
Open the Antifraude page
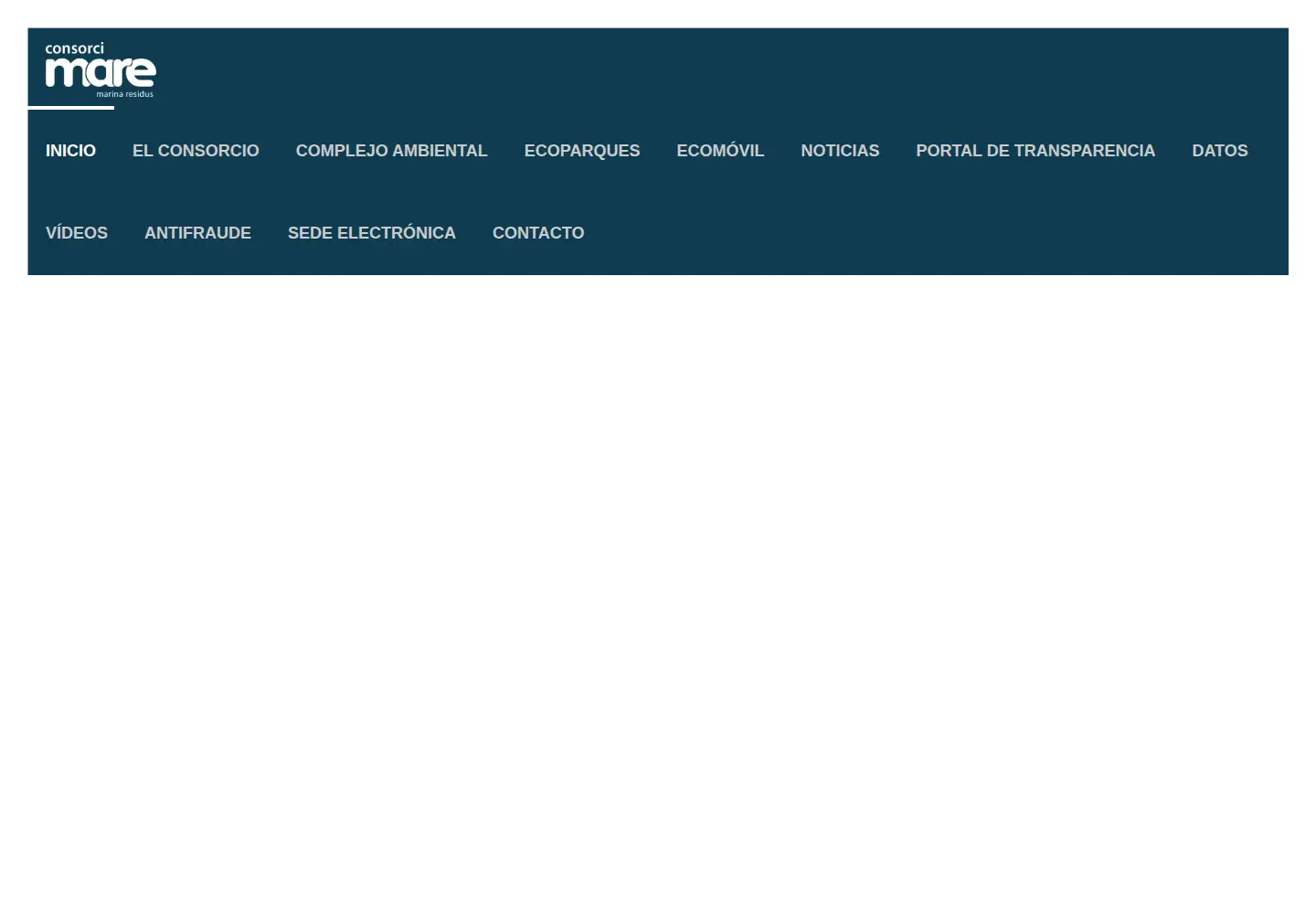click(197, 233)
